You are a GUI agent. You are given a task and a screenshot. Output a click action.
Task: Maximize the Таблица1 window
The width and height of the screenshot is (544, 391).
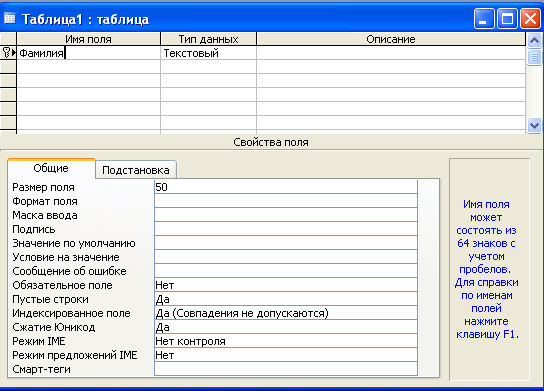507,18
